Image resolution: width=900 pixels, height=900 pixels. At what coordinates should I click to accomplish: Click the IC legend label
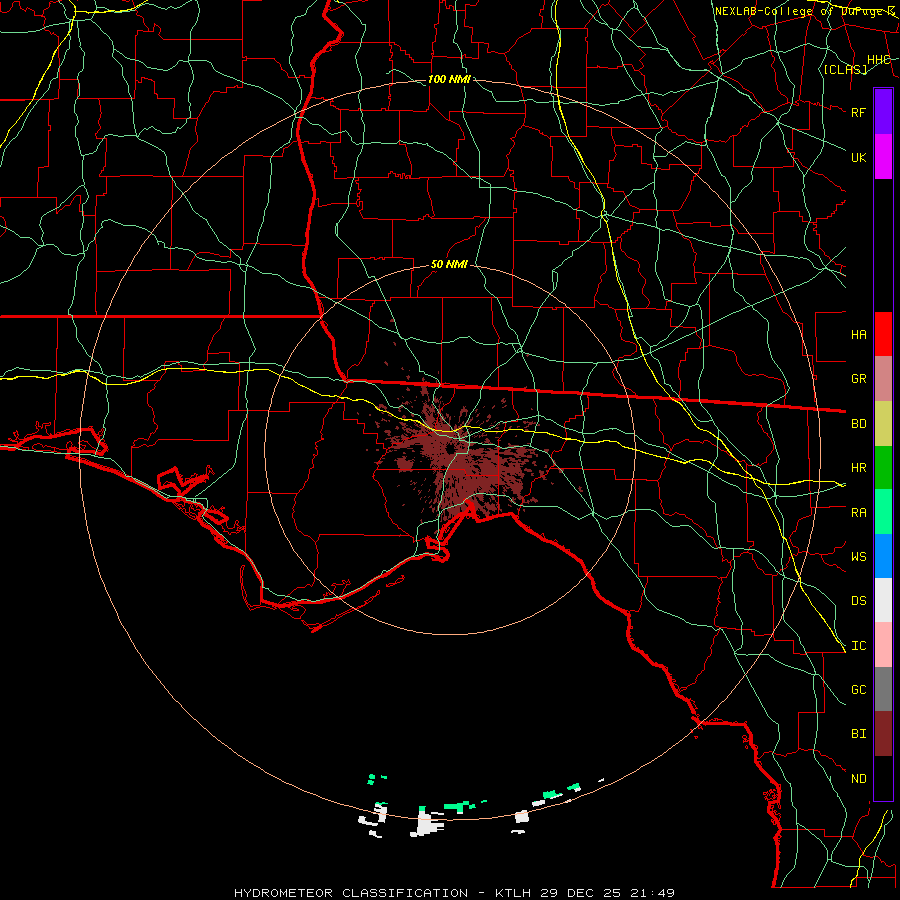click(858, 646)
